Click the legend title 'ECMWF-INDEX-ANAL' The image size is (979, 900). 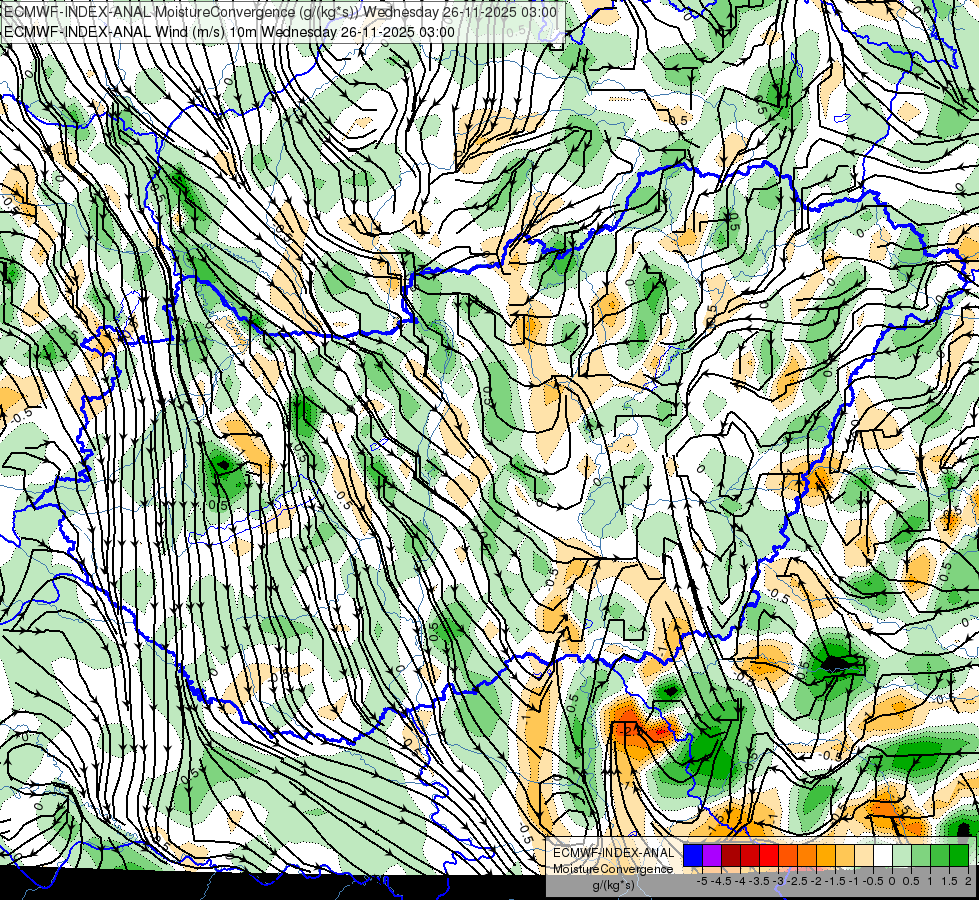click(x=614, y=853)
